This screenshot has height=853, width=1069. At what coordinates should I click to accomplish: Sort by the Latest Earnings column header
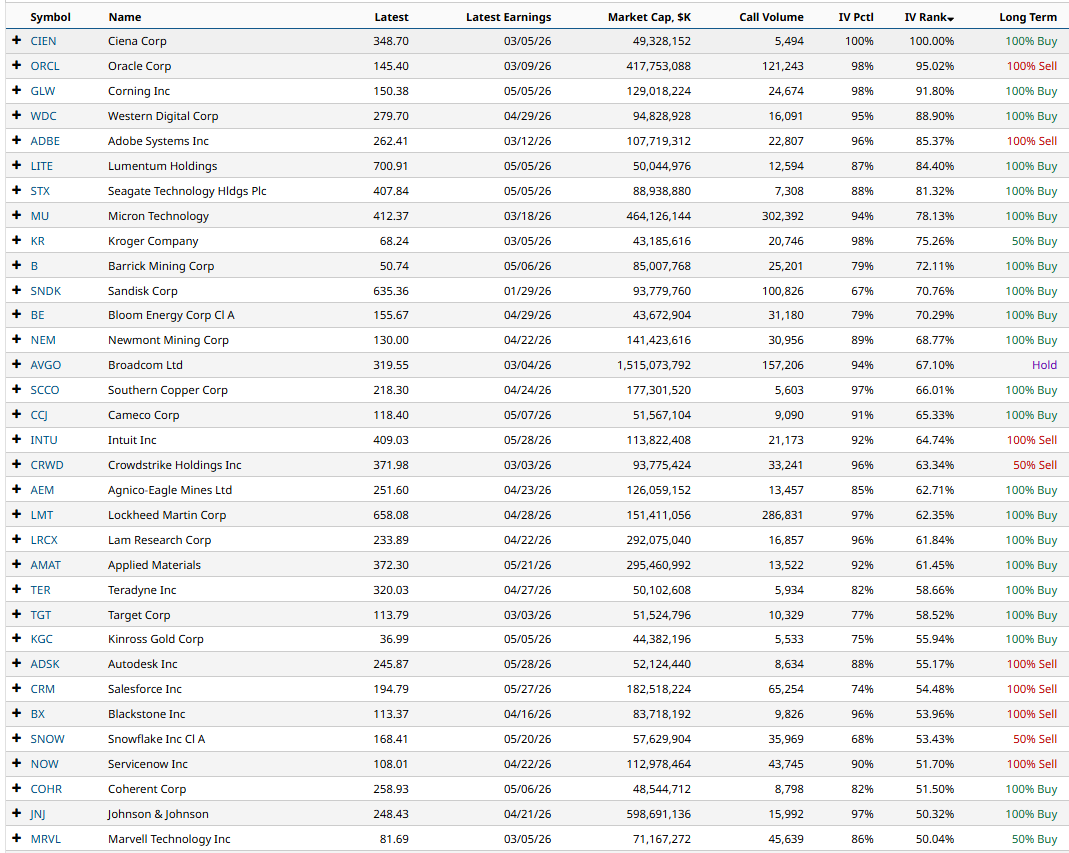(509, 17)
